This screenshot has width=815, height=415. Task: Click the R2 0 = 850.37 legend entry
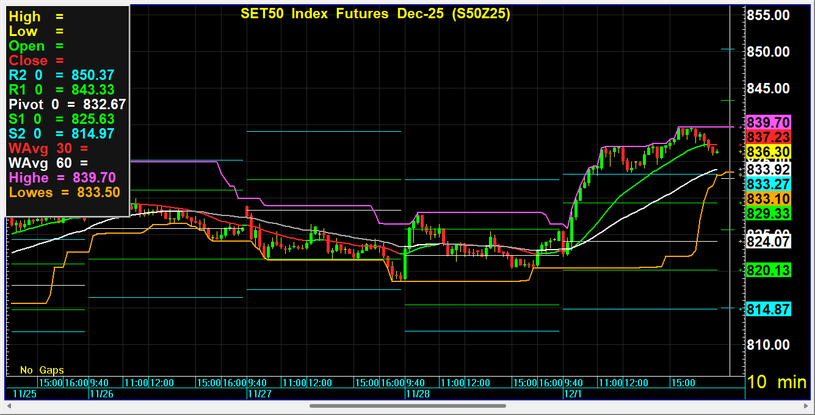click(67, 74)
